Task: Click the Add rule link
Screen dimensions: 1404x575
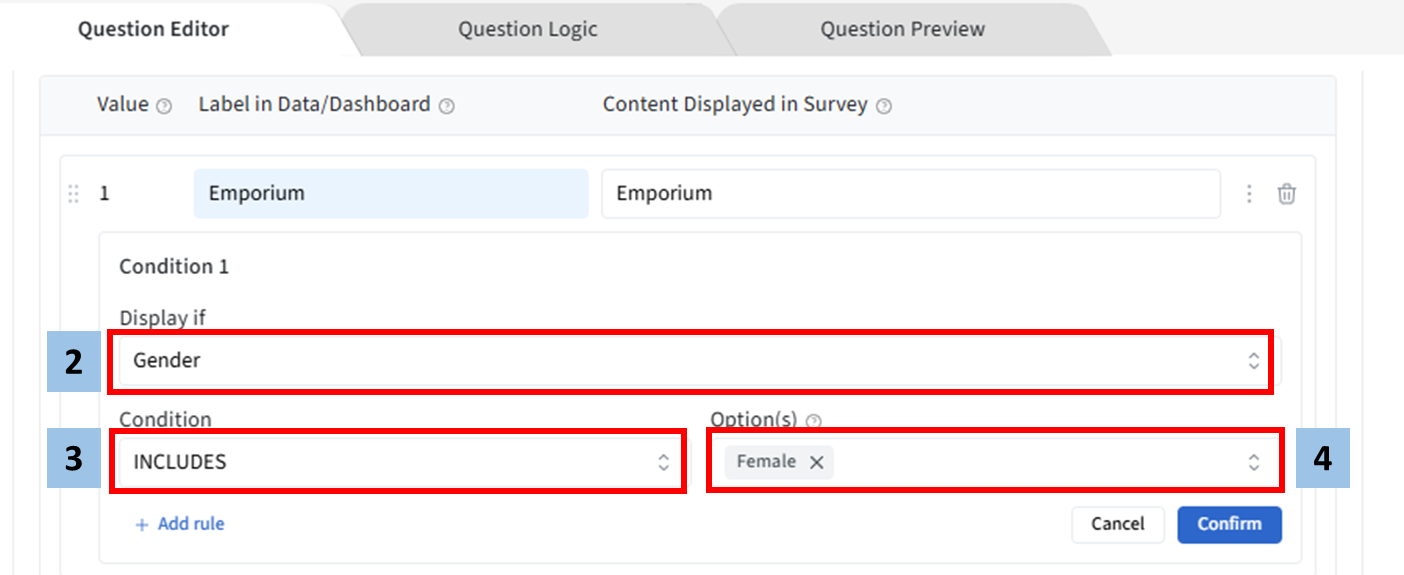Action: pyautogui.click(x=180, y=524)
